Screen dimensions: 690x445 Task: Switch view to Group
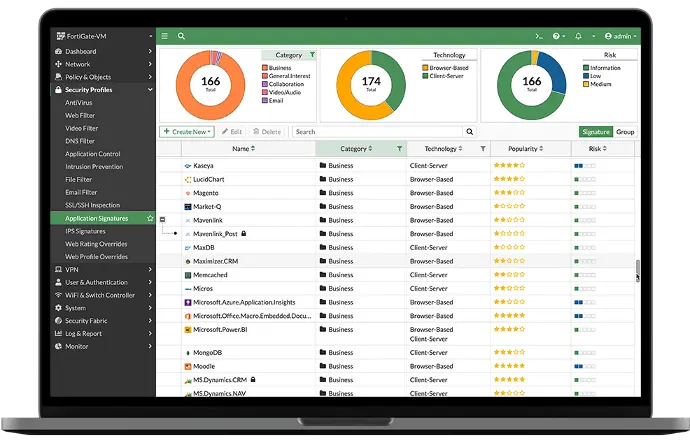625,132
